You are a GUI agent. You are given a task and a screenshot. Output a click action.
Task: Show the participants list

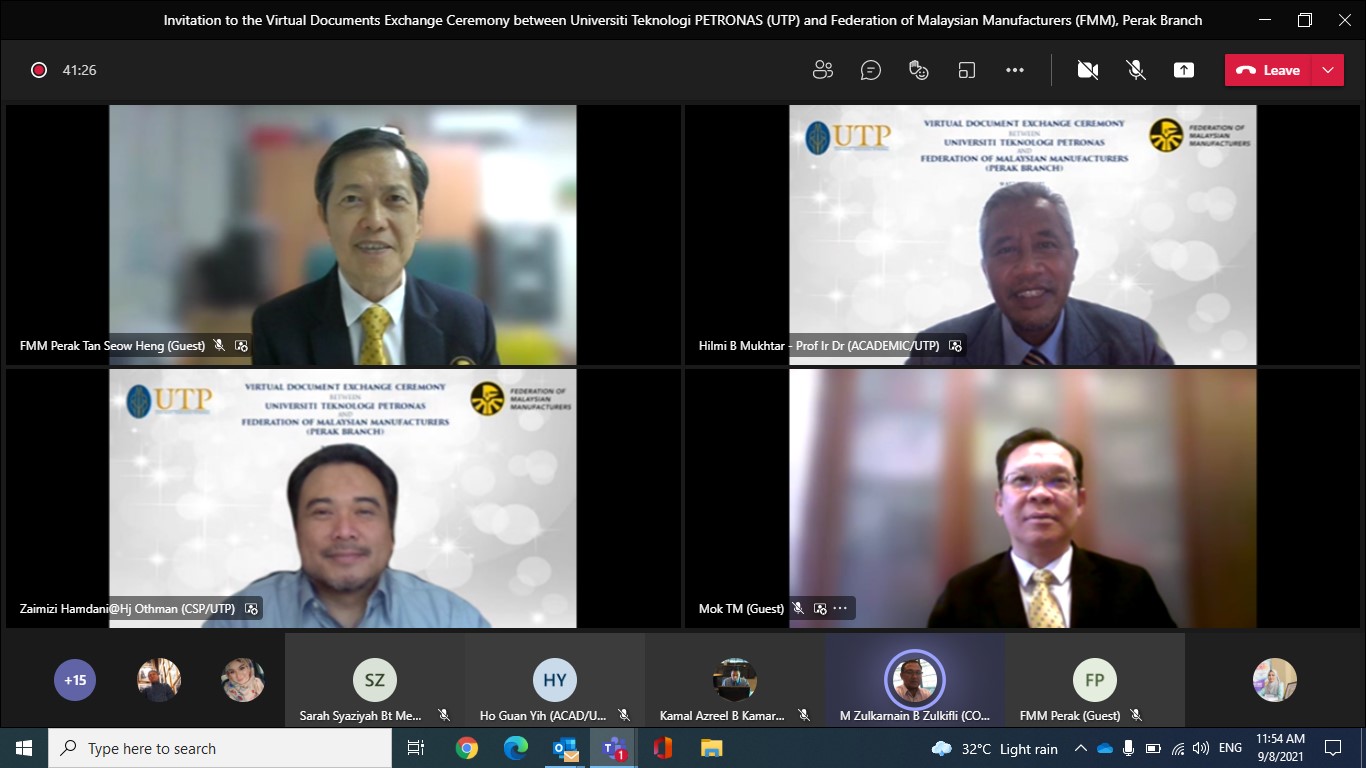(x=823, y=70)
